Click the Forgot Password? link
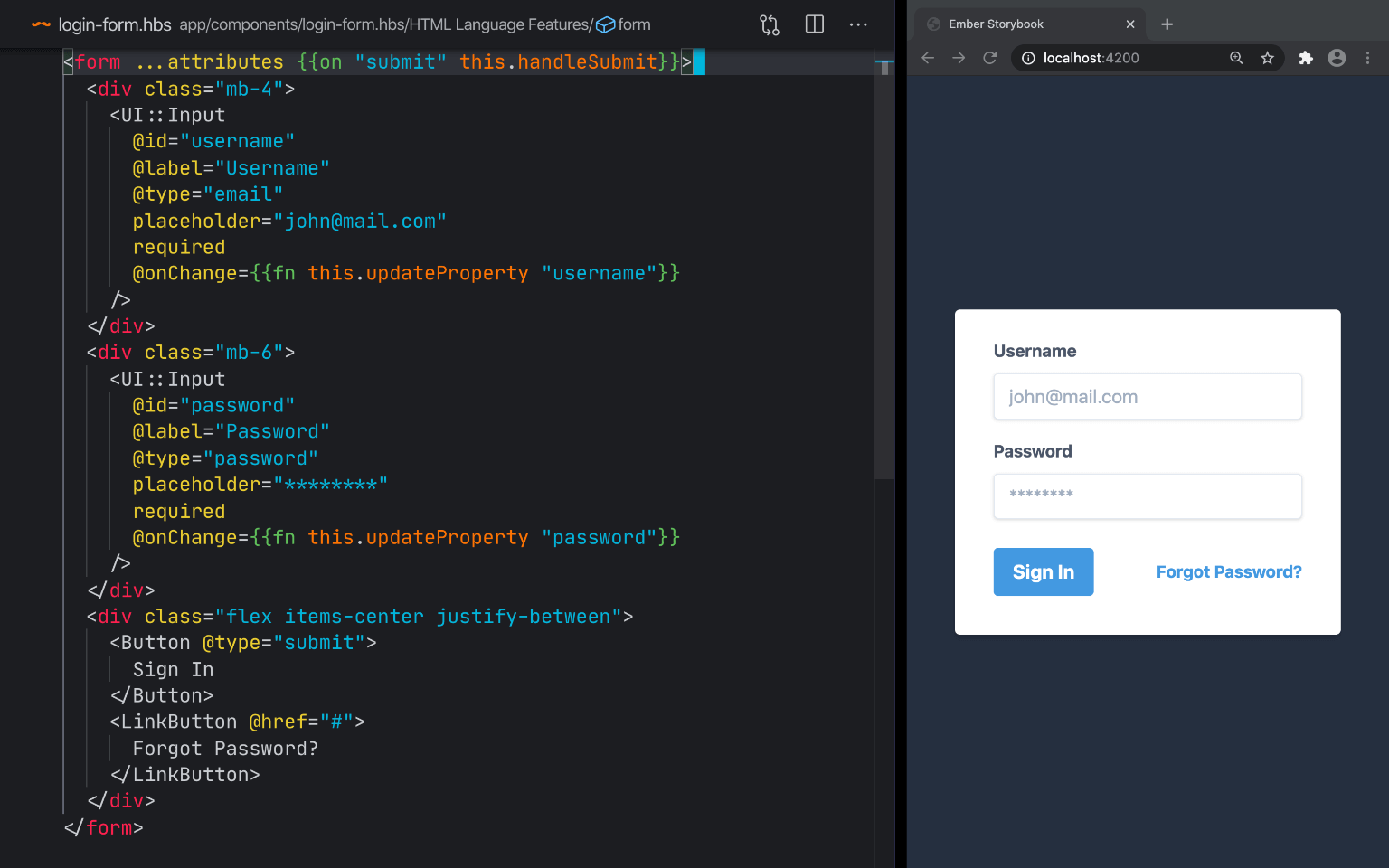 [x=1228, y=571]
